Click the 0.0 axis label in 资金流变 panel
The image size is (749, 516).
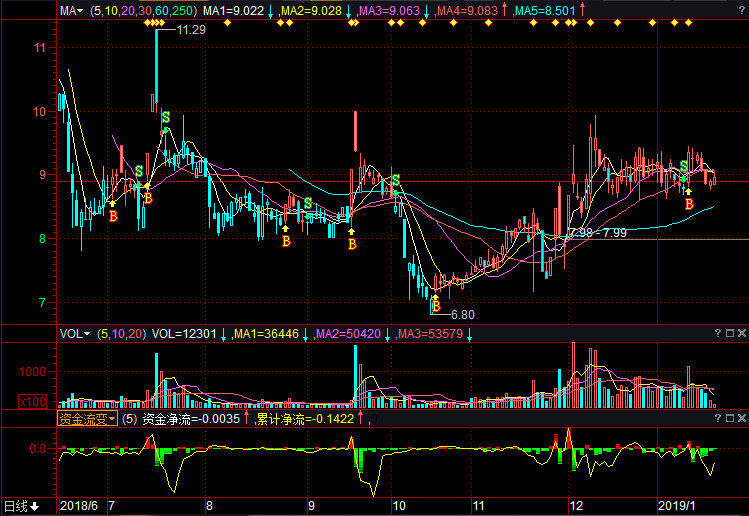click(x=38, y=448)
